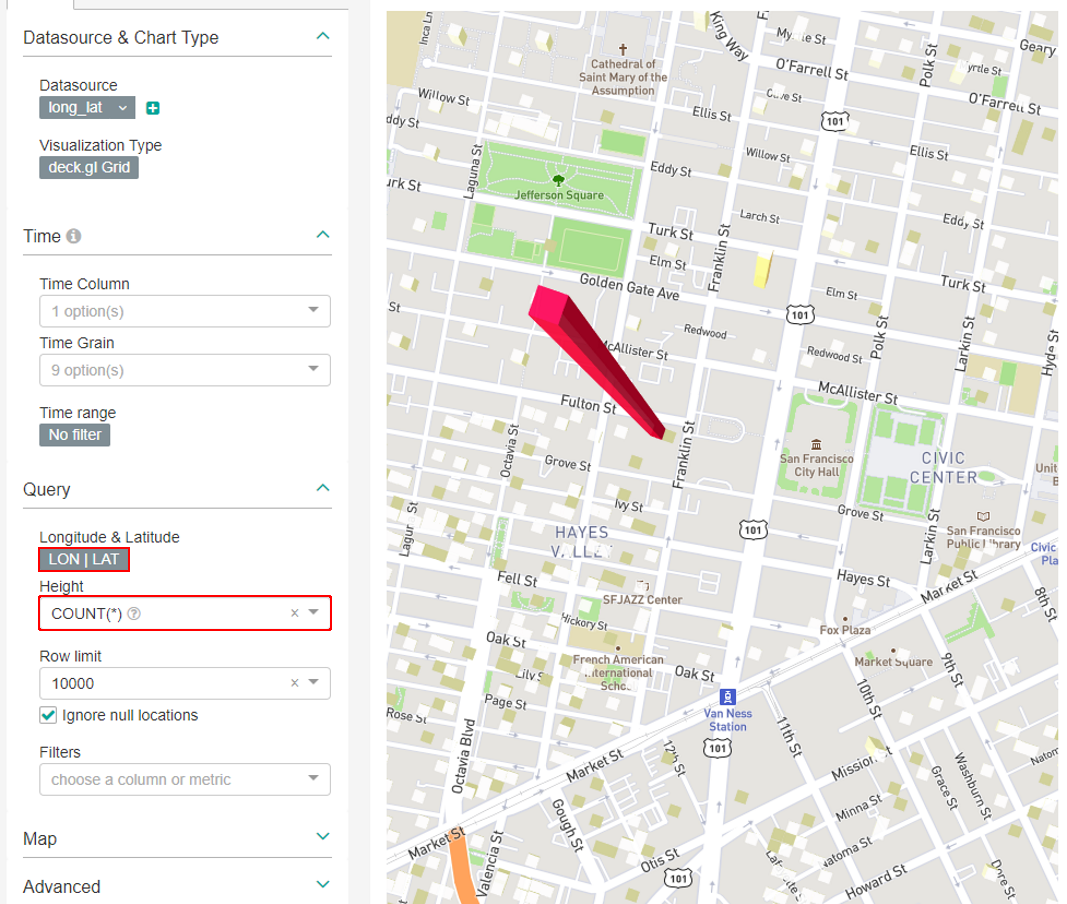Viewport: 1067px width, 904px height.
Task: Click the LON | LAT field
Action: (84, 559)
